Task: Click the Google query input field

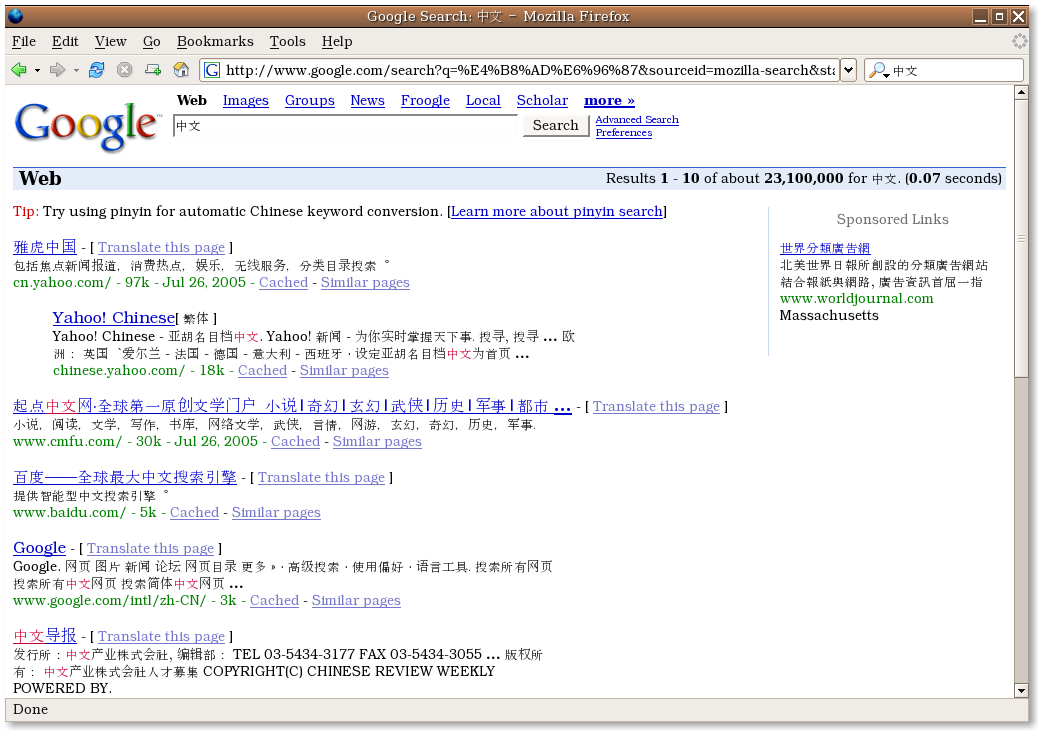Action: click(x=345, y=125)
